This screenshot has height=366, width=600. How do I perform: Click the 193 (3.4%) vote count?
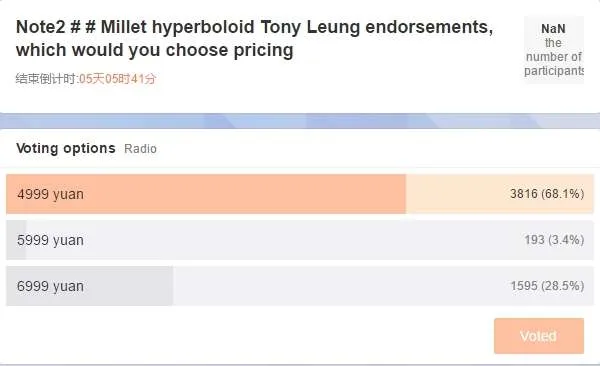click(554, 240)
